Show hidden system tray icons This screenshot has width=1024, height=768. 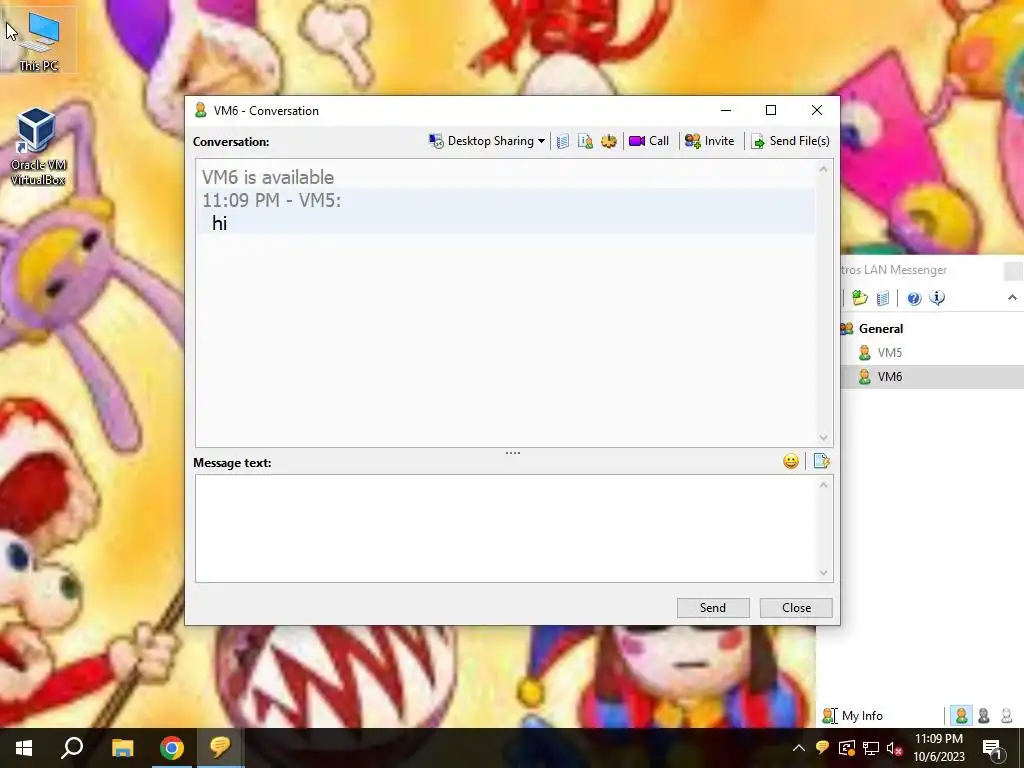(799, 748)
